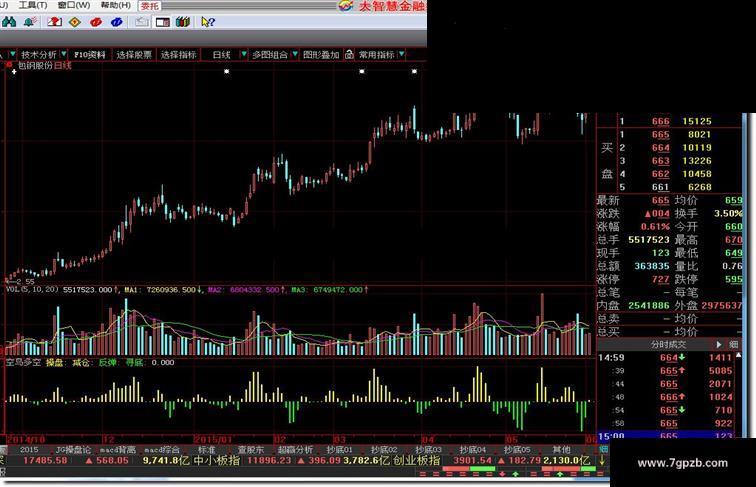Image resolution: width=756 pixels, height=487 pixels.
Task: Click the yellow down arrow in status bar
Action: tap(602, 460)
